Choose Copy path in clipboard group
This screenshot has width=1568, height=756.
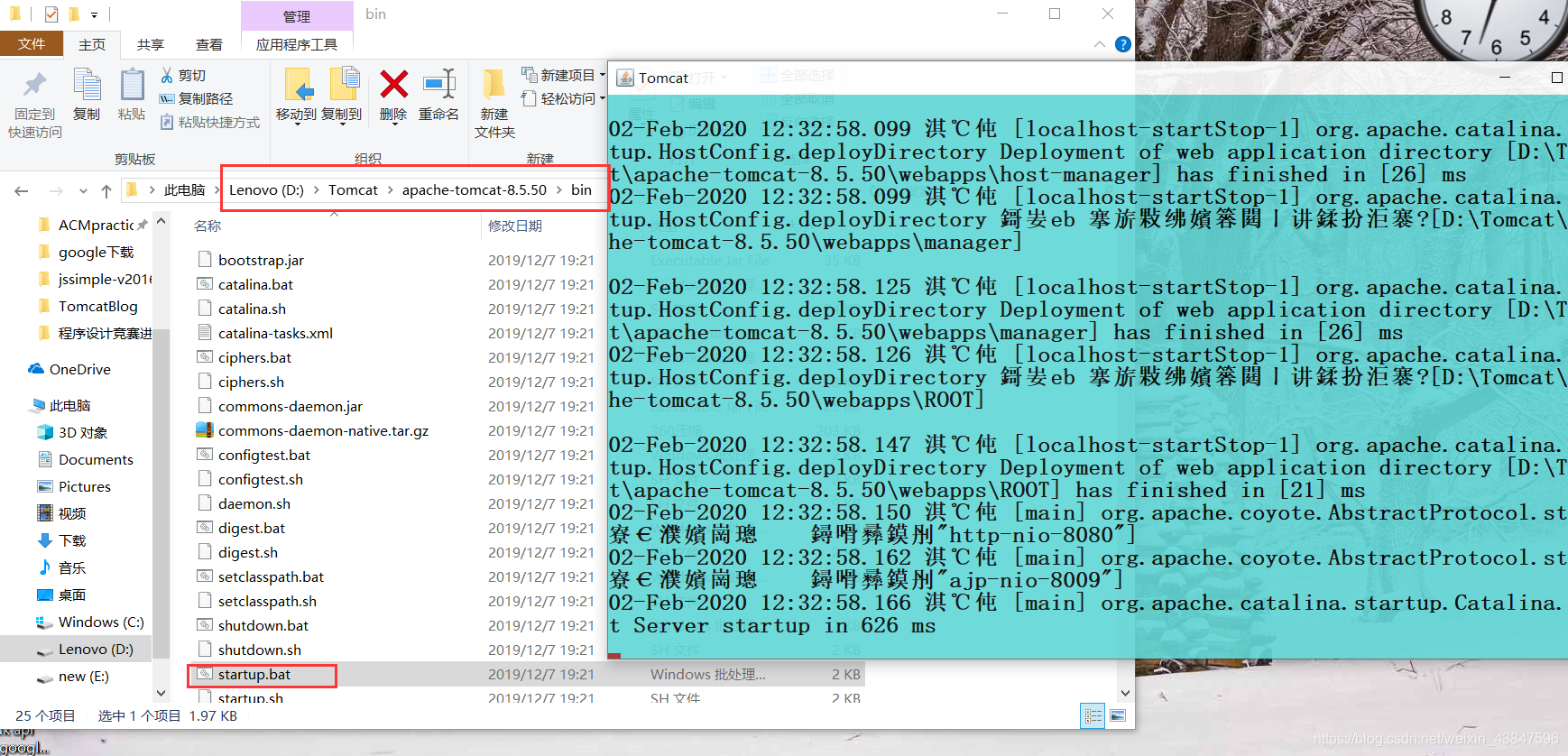[196, 98]
